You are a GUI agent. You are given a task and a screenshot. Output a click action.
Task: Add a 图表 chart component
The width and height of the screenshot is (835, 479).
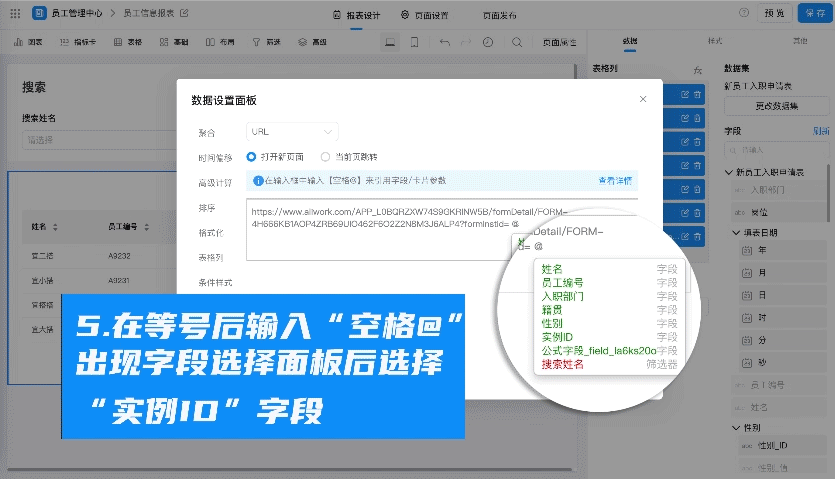[28, 42]
